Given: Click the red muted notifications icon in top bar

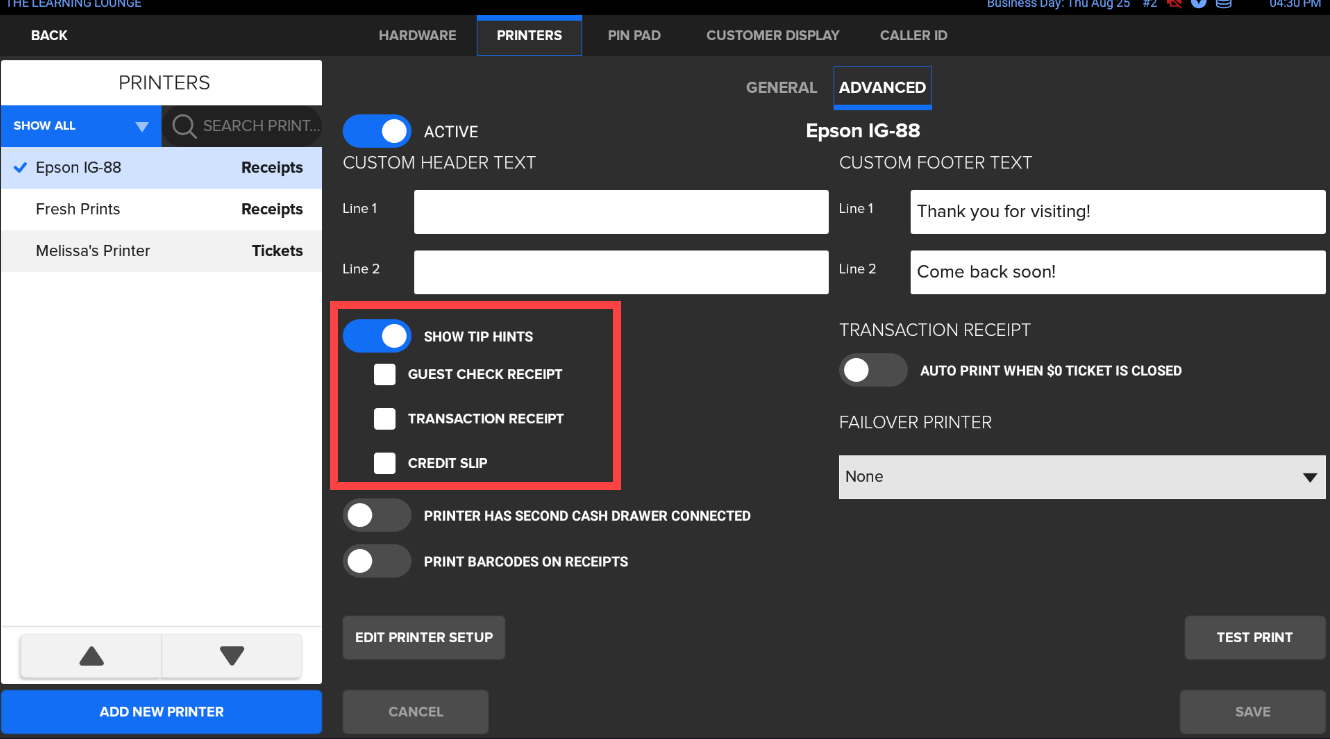Looking at the screenshot, I should (1174, 5).
